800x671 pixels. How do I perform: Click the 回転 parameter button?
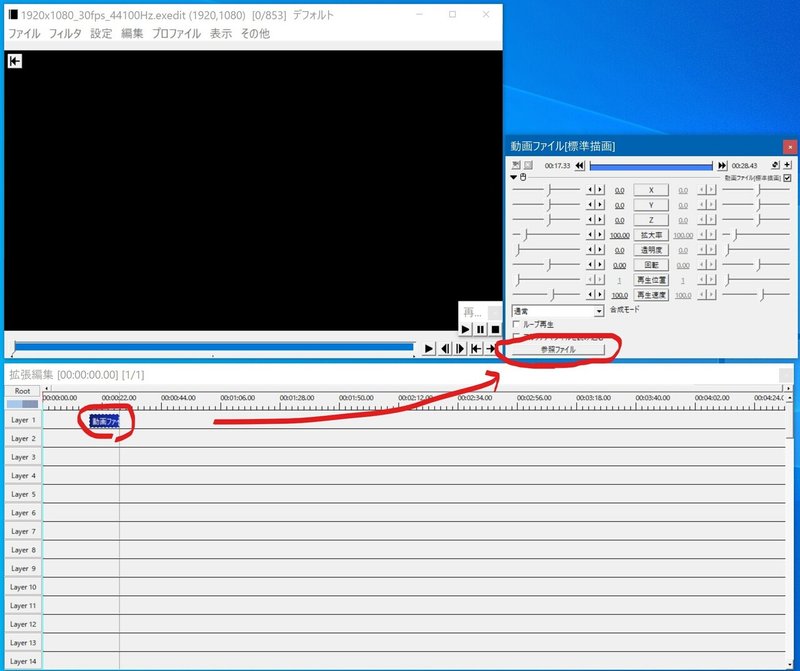pyautogui.click(x=651, y=265)
